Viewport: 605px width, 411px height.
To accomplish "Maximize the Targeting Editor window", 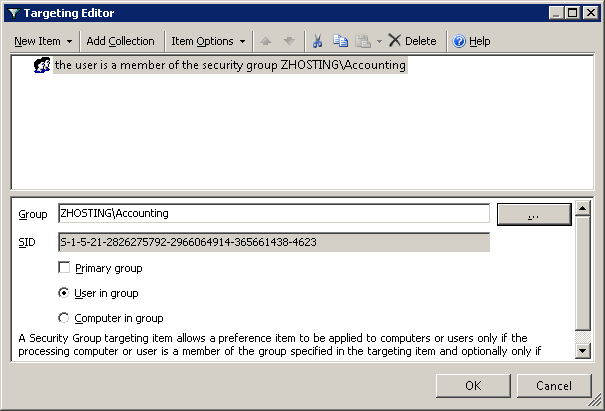I will [573, 13].
